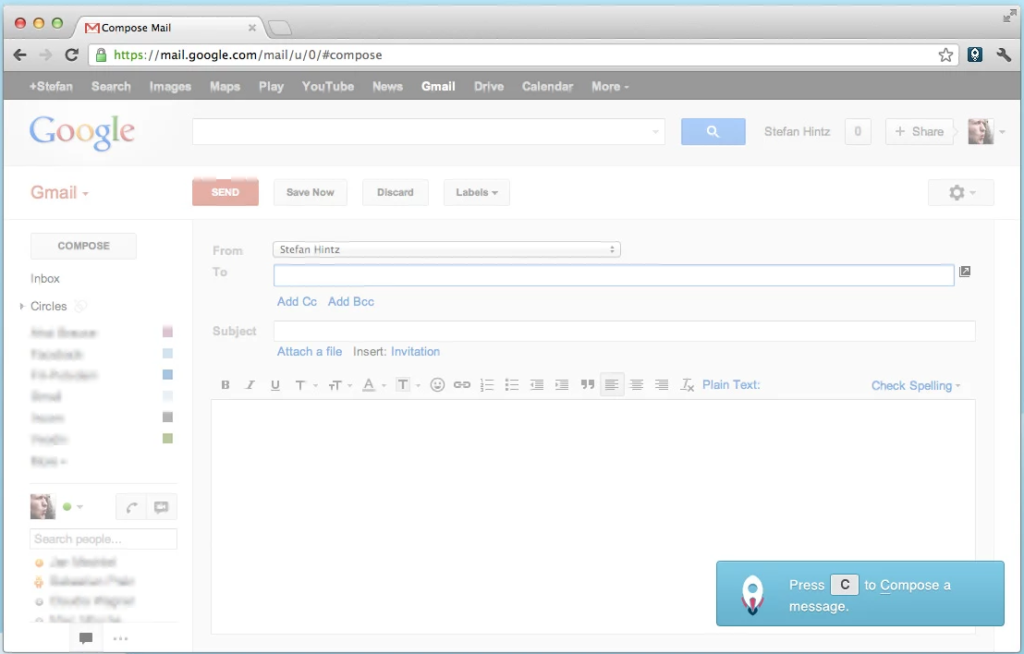Focus the Subject field
Viewport: 1024px width, 654px height.
(x=624, y=331)
